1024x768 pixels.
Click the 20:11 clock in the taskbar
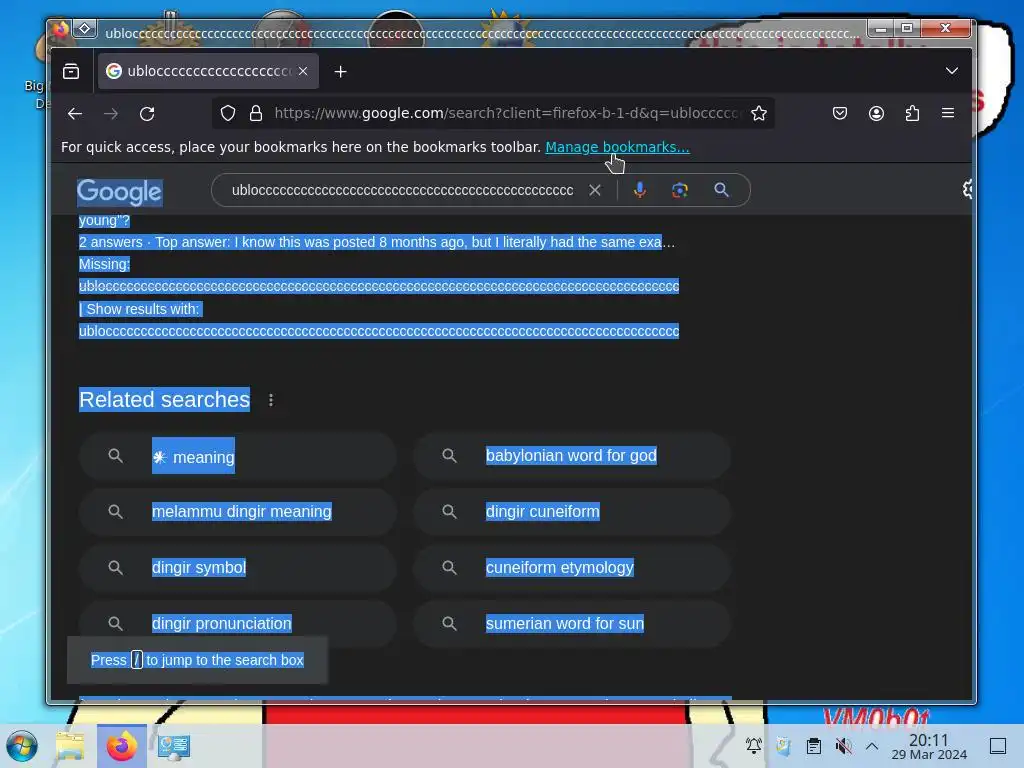[929, 746]
